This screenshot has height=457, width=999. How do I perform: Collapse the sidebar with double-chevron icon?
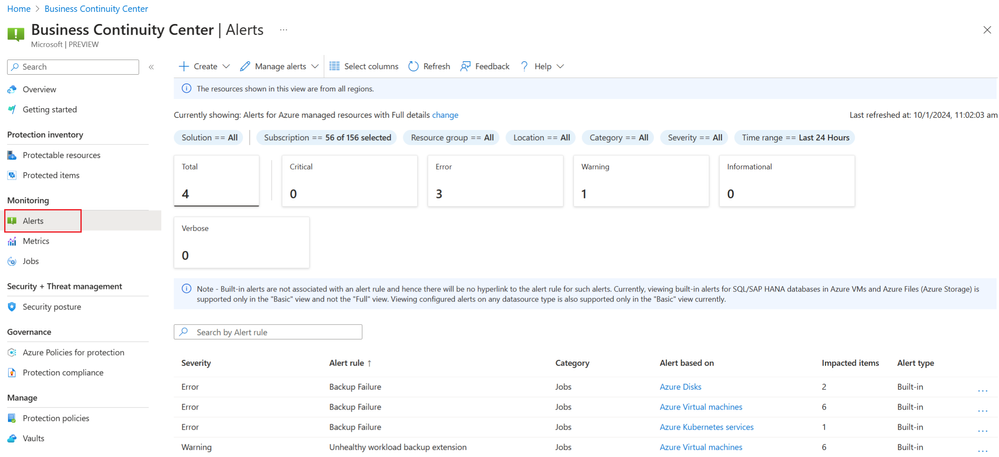tap(151, 67)
